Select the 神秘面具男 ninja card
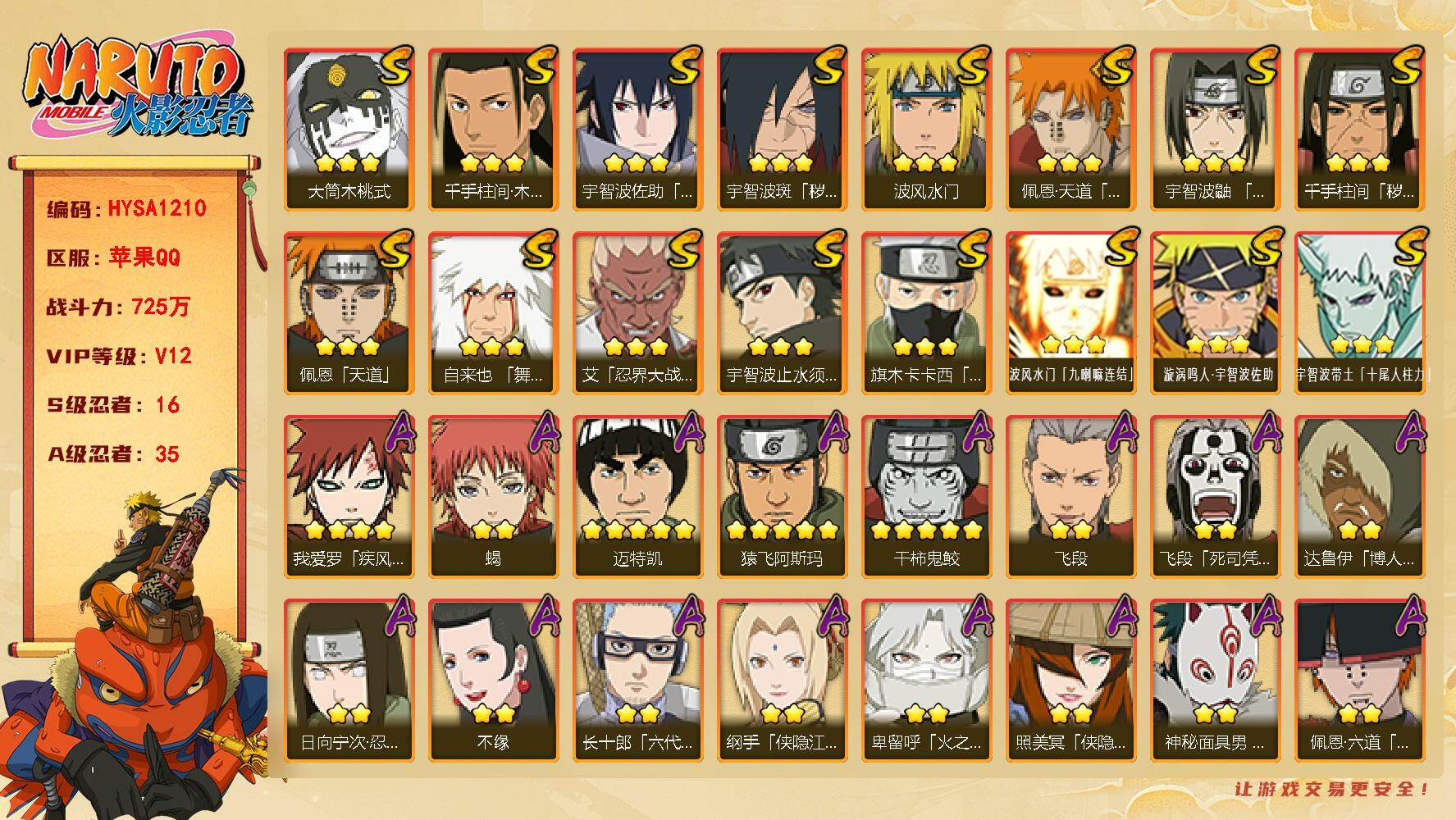 click(x=1215, y=681)
